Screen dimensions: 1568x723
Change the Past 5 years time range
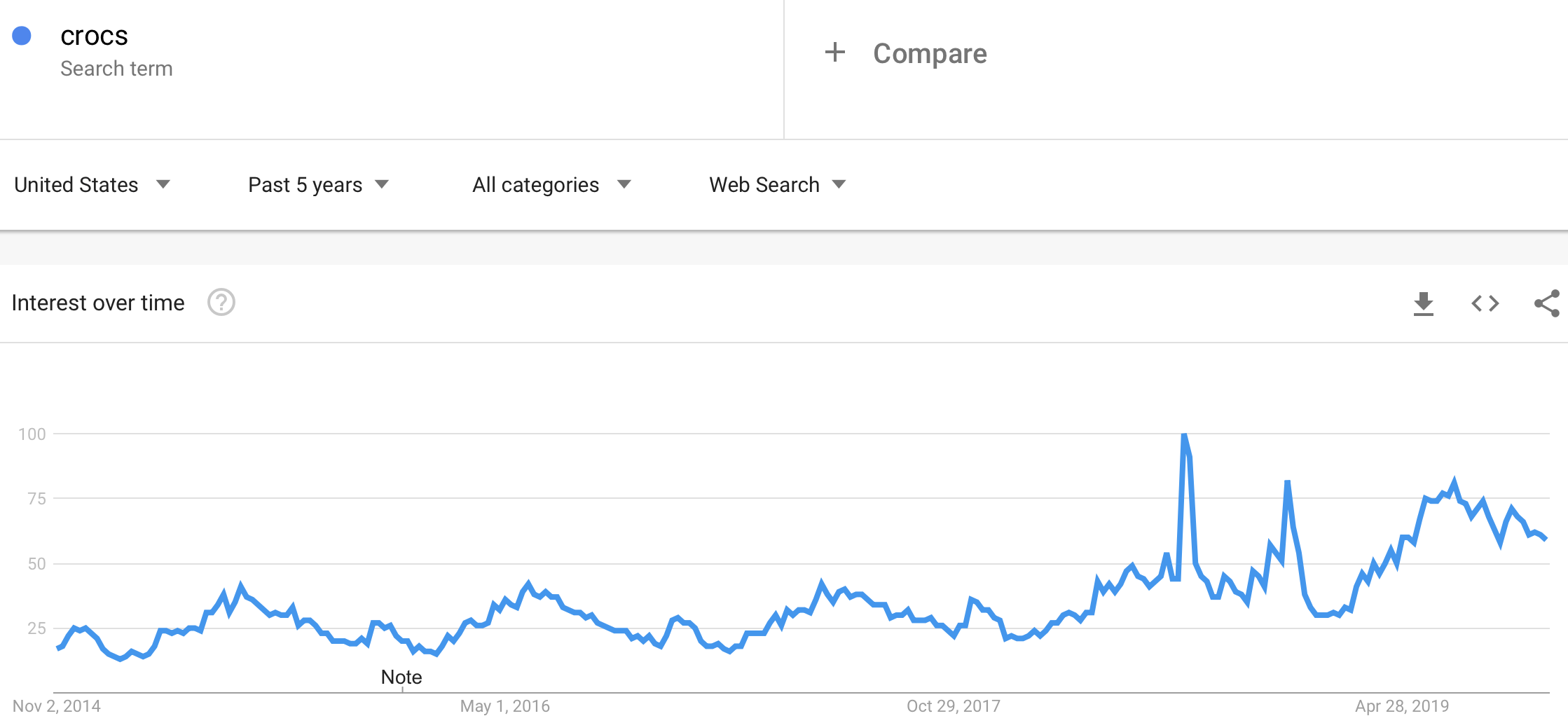pyautogui.click(x=305, y=184)
